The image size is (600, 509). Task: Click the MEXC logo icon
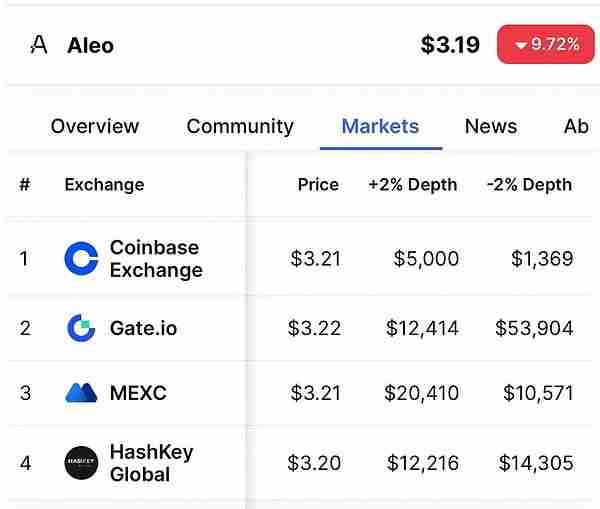tap(81, 393)
